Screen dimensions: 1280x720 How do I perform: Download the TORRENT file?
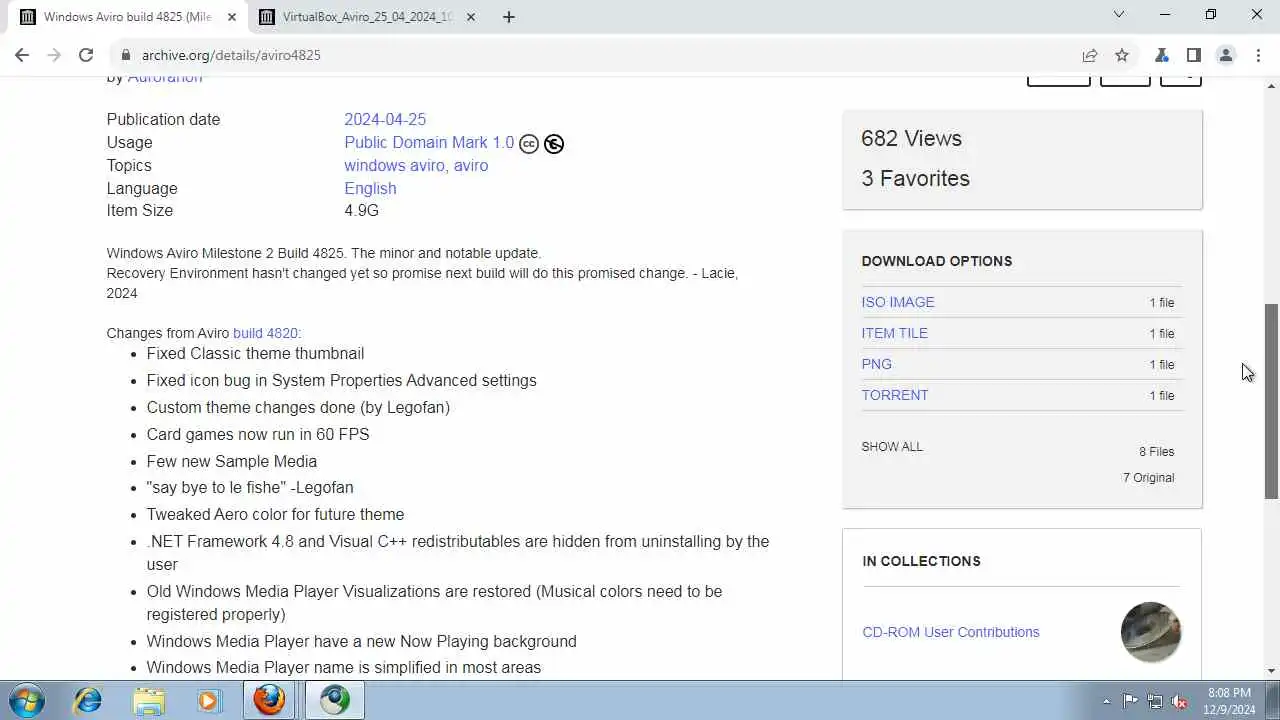tap(895, 395)
